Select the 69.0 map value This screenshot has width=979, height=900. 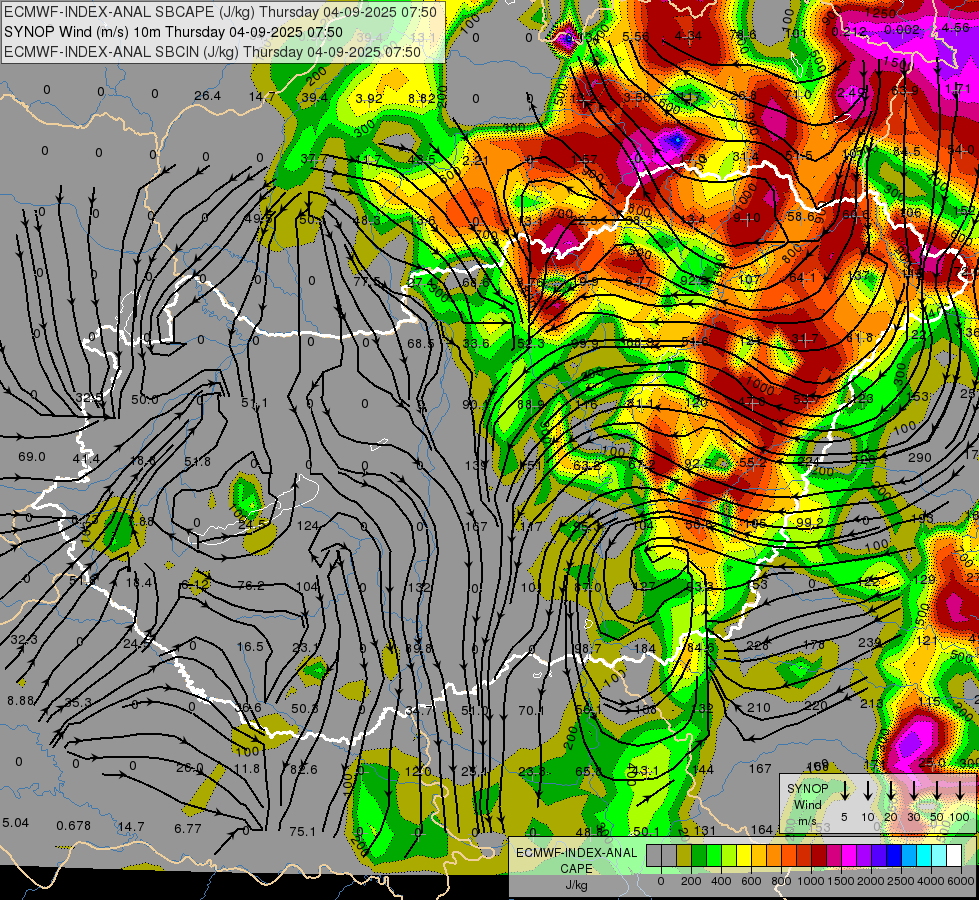tap(31, 457)
